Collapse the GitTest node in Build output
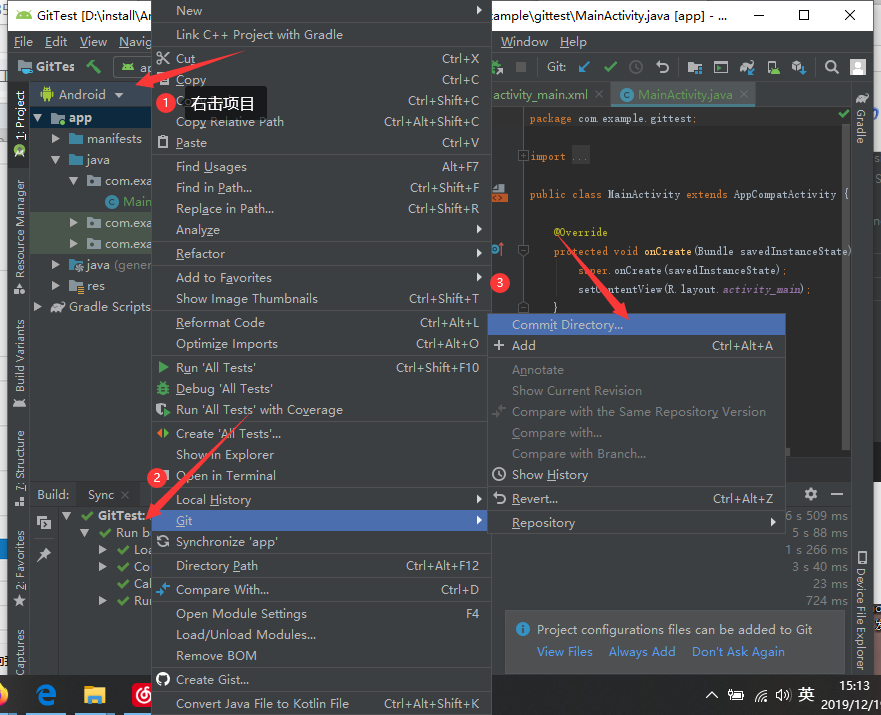 pos(67,515)
